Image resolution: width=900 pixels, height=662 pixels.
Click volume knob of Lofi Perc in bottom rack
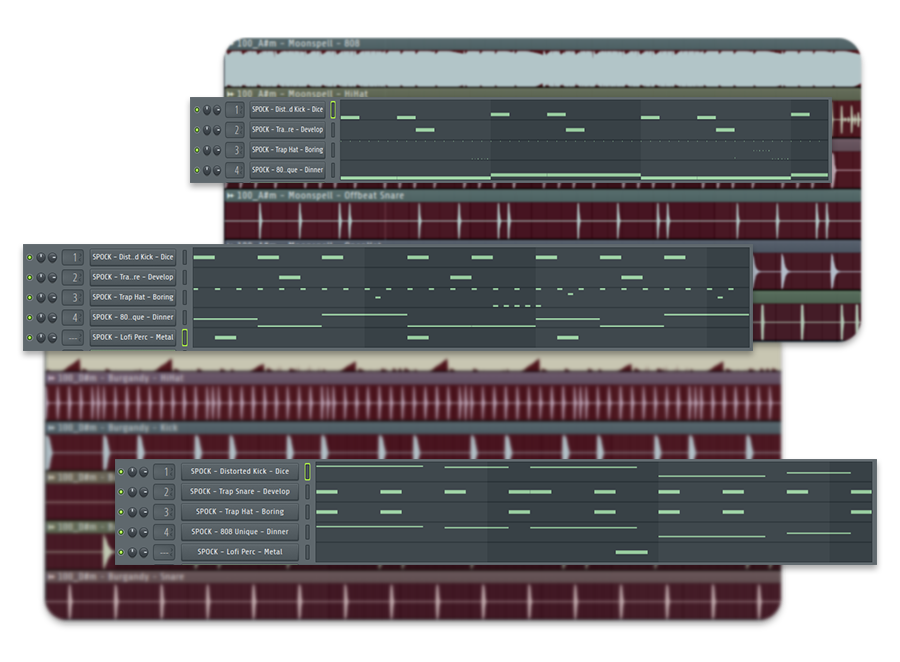pos(144,552)
